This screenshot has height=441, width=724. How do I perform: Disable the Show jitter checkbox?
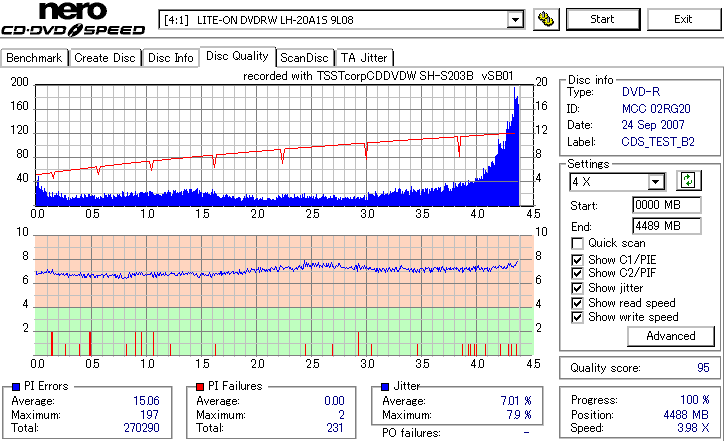(x=577, y=288)
